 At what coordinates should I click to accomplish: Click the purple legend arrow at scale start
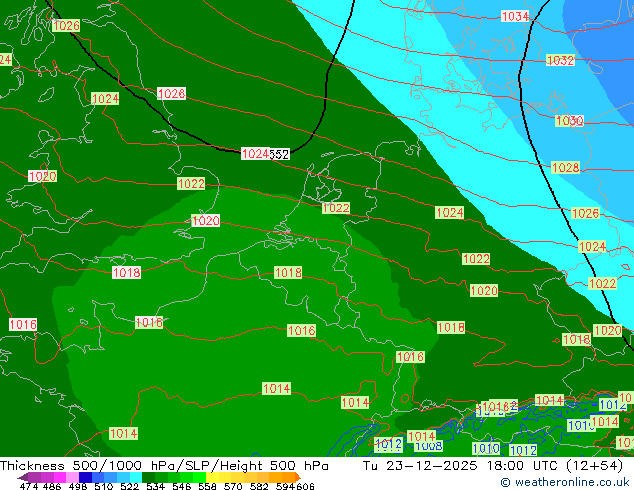pos(22,477)
